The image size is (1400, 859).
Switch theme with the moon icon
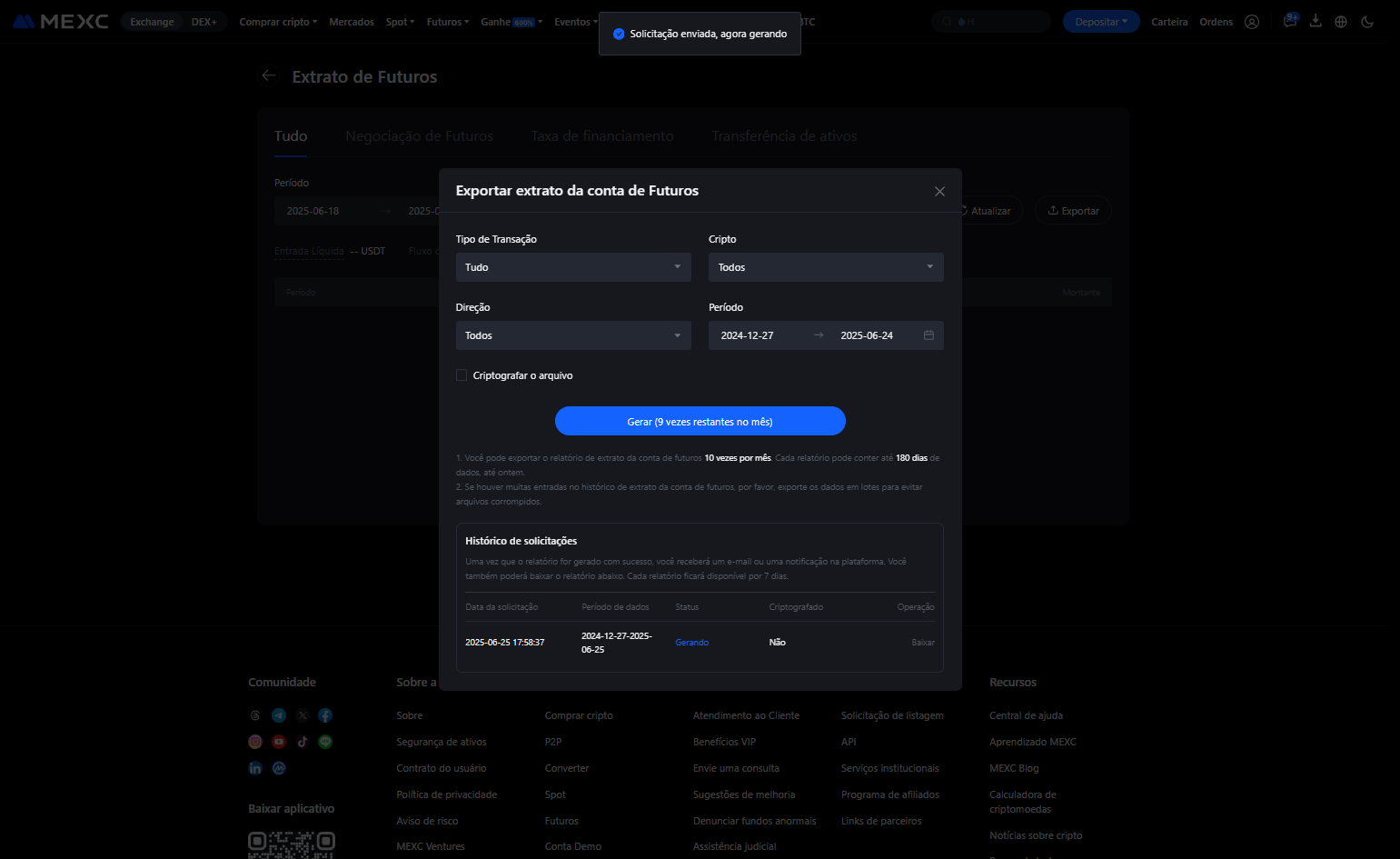point(1367,22)
